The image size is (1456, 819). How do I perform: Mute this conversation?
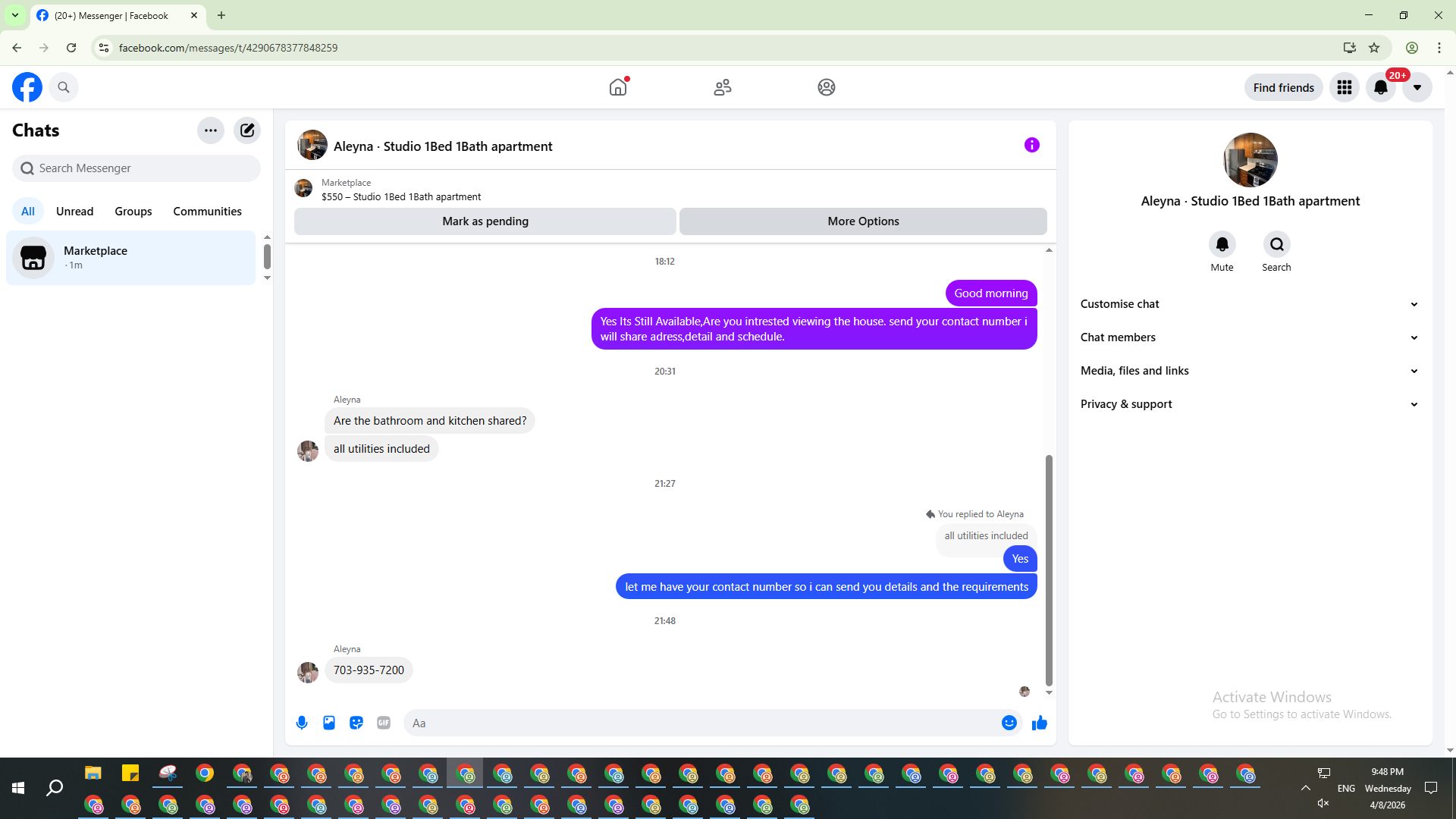coord(1222,245)
